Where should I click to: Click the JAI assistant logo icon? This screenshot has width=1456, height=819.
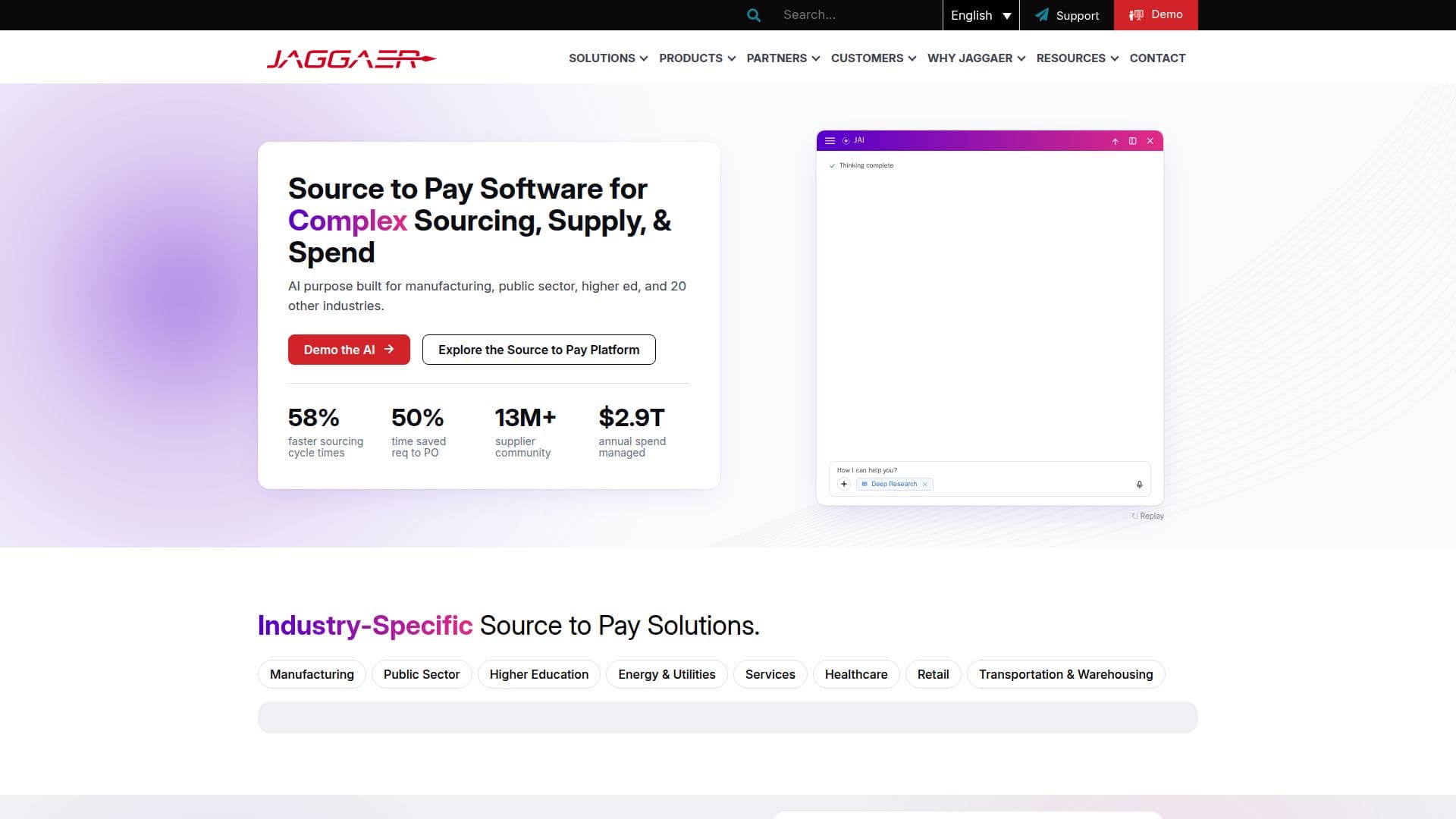click(x=846, y=141)
